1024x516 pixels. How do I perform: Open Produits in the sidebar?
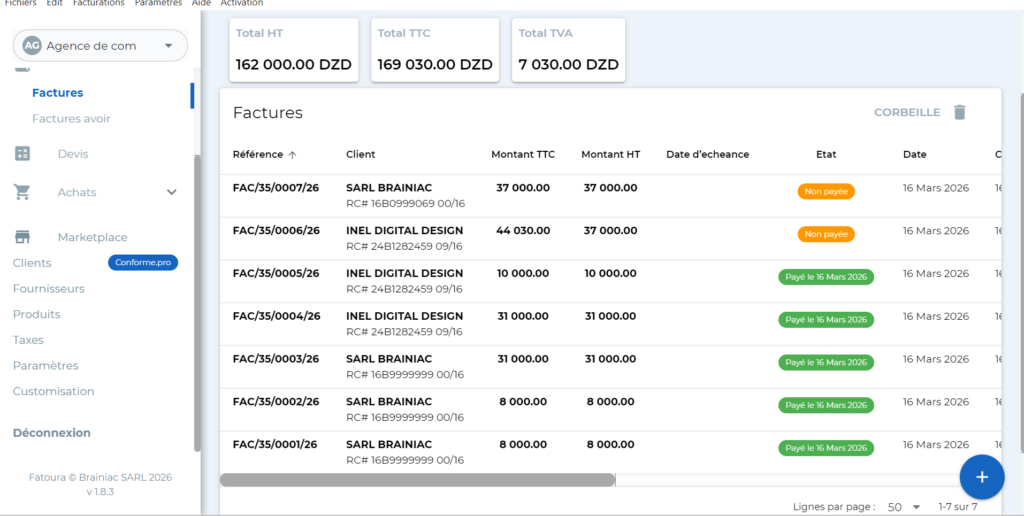(37, 314)
